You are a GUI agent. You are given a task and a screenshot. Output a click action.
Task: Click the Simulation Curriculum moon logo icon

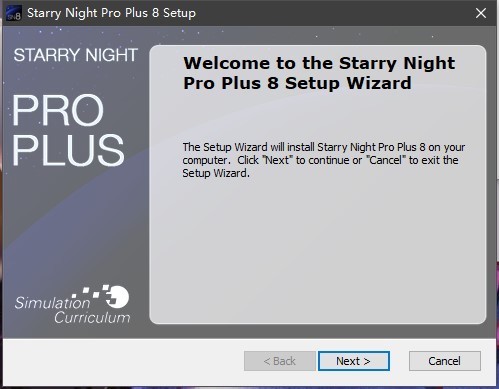[x=117, y=296]
